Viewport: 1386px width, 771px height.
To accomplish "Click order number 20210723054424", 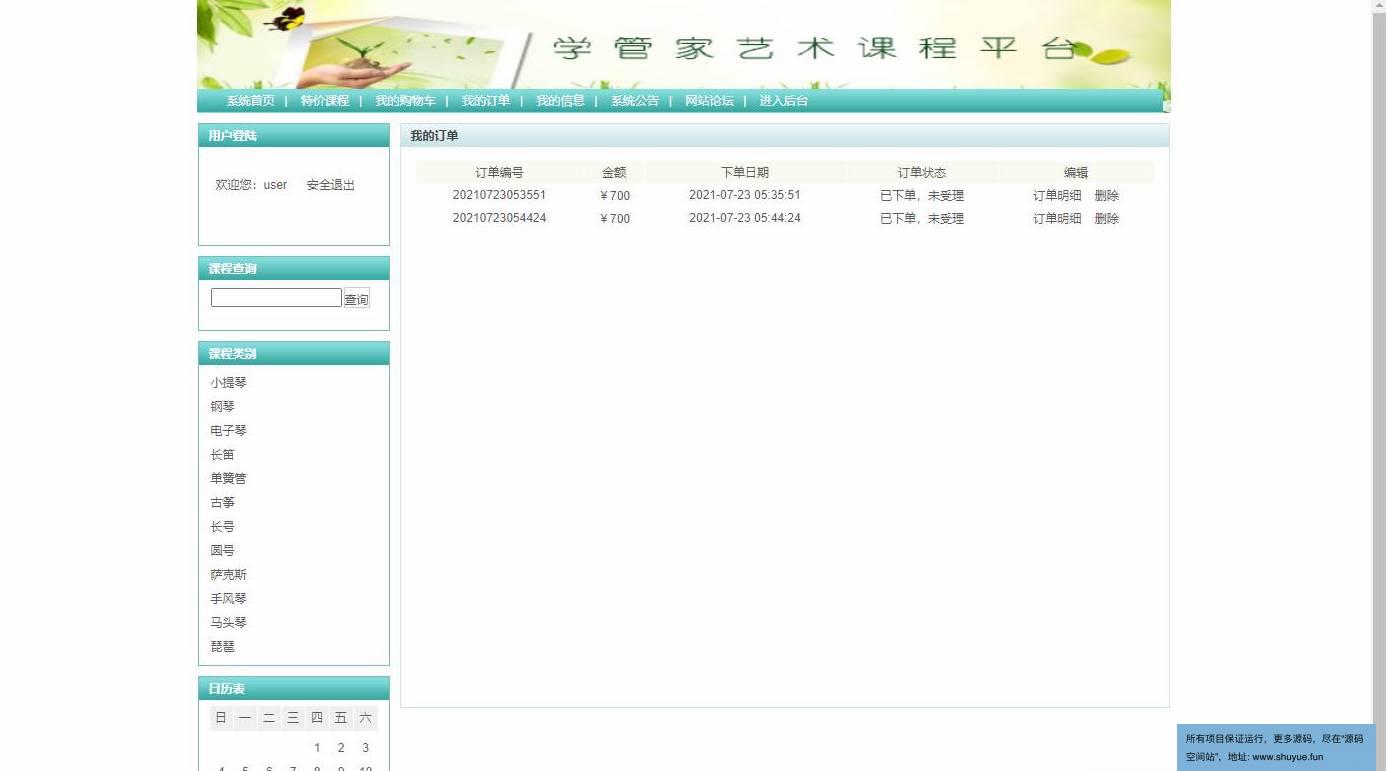I will 499,218.
